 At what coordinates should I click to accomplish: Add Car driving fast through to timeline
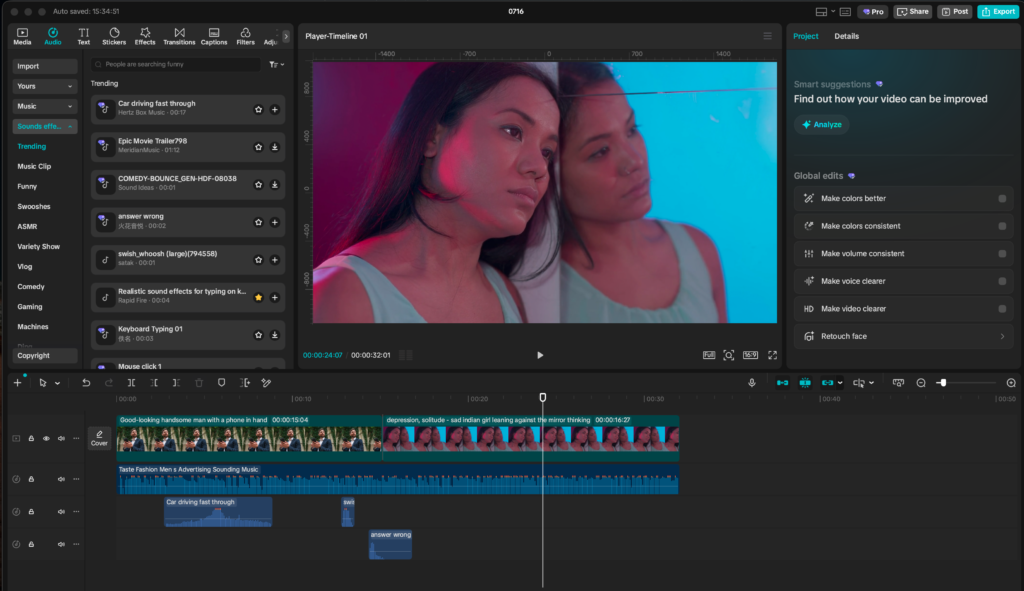click(275, 110)
